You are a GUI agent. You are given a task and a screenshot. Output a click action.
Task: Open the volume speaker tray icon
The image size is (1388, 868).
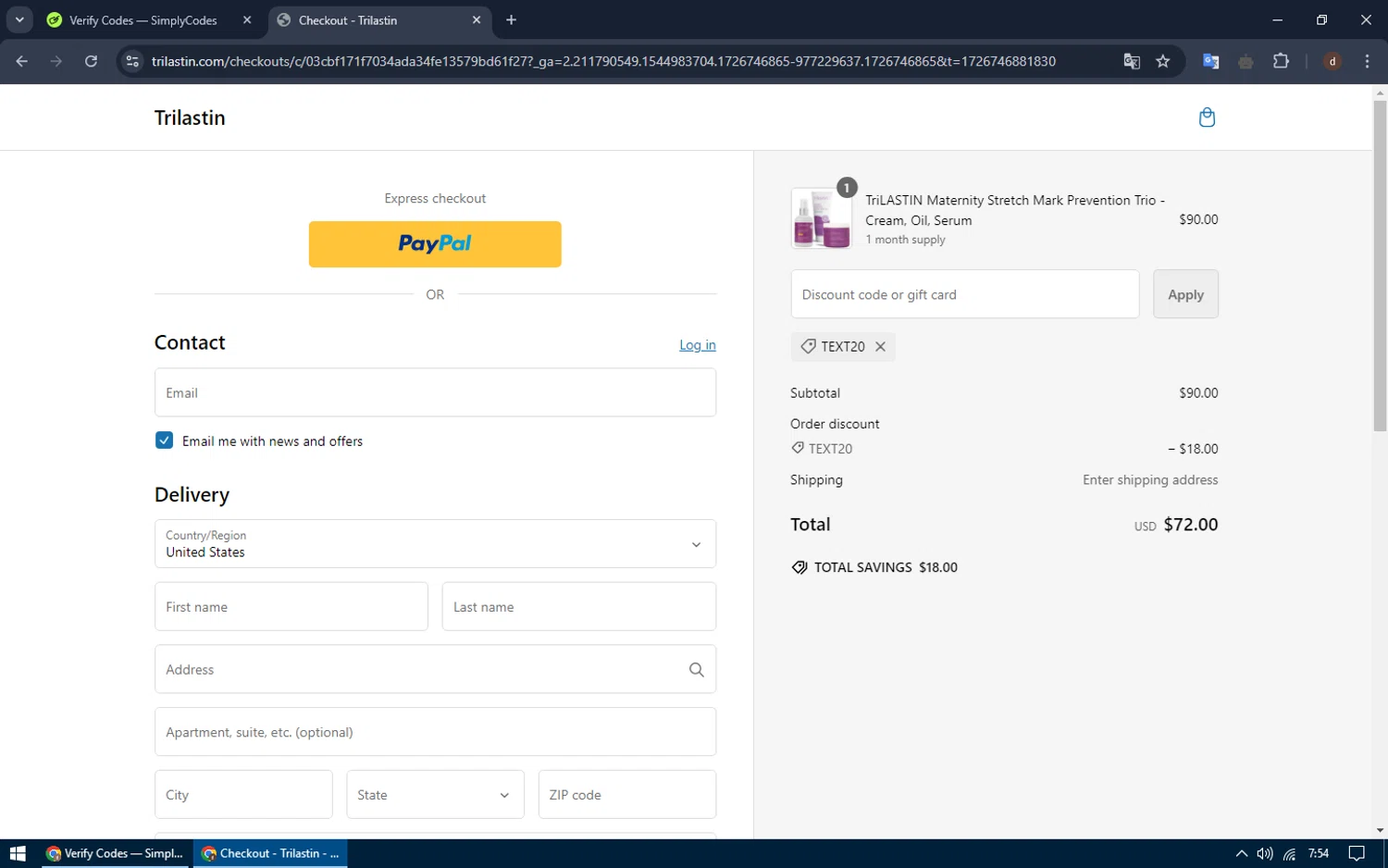click(x=1265, y=853)
